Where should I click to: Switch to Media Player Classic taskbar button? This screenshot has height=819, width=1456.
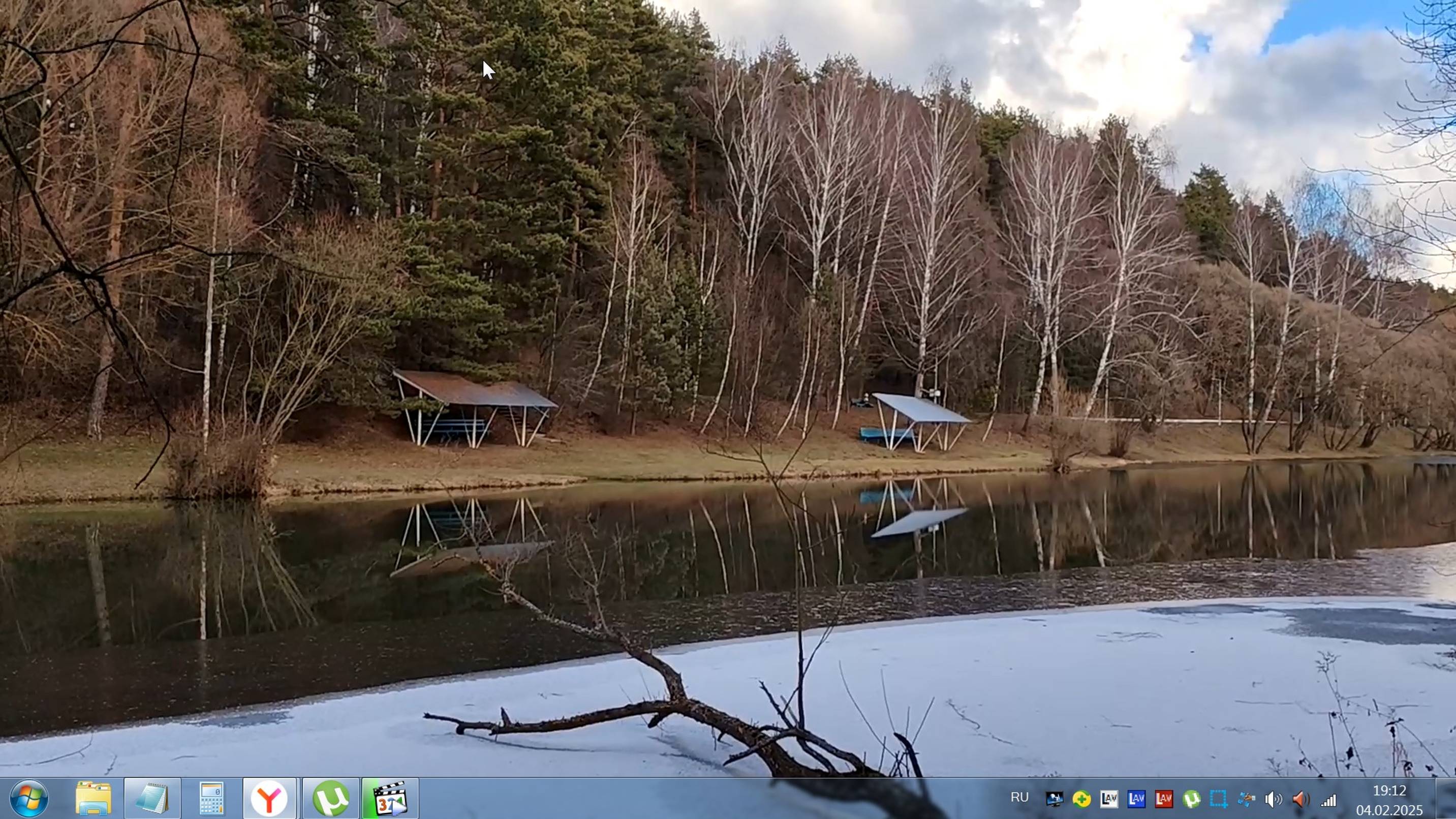tap(390, 798)
